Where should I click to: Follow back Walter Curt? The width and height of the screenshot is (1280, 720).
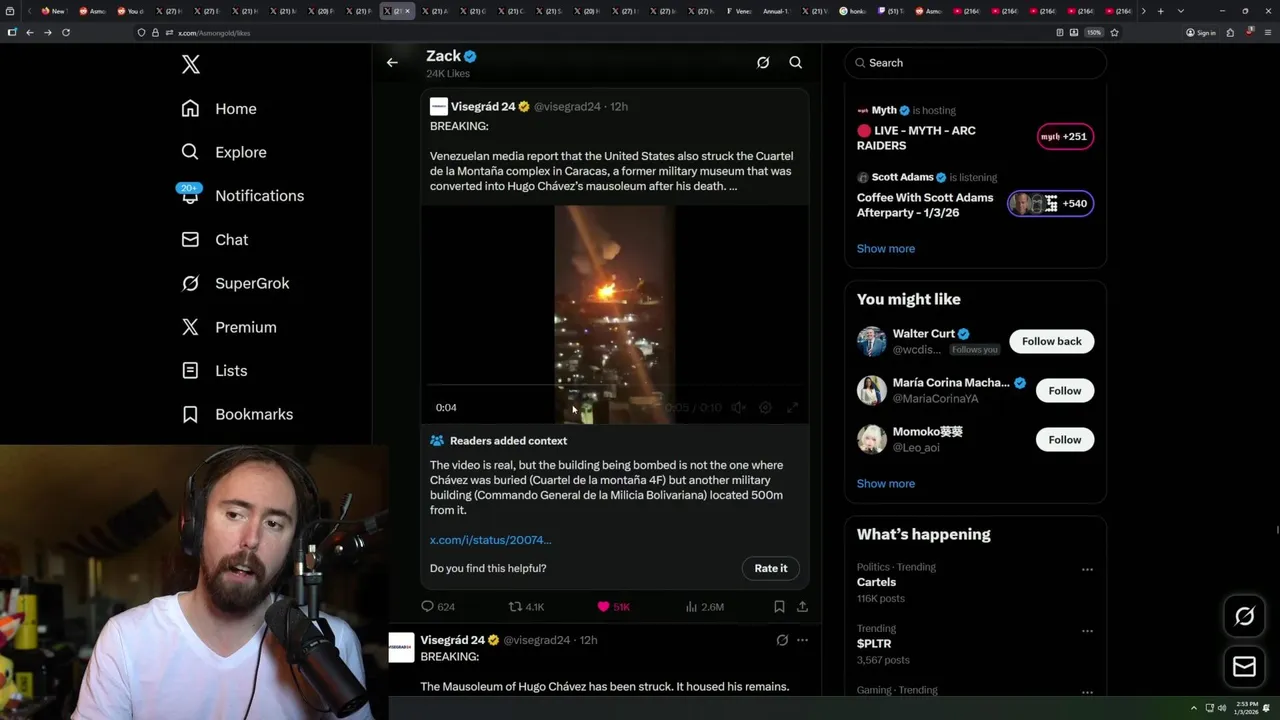1052,341
